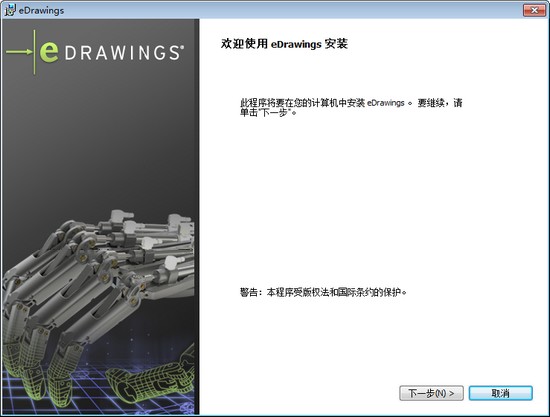This screenshot has height=417, width=550.
Task: Click the eDrawings installer icon in title bar
Action: 10,10
